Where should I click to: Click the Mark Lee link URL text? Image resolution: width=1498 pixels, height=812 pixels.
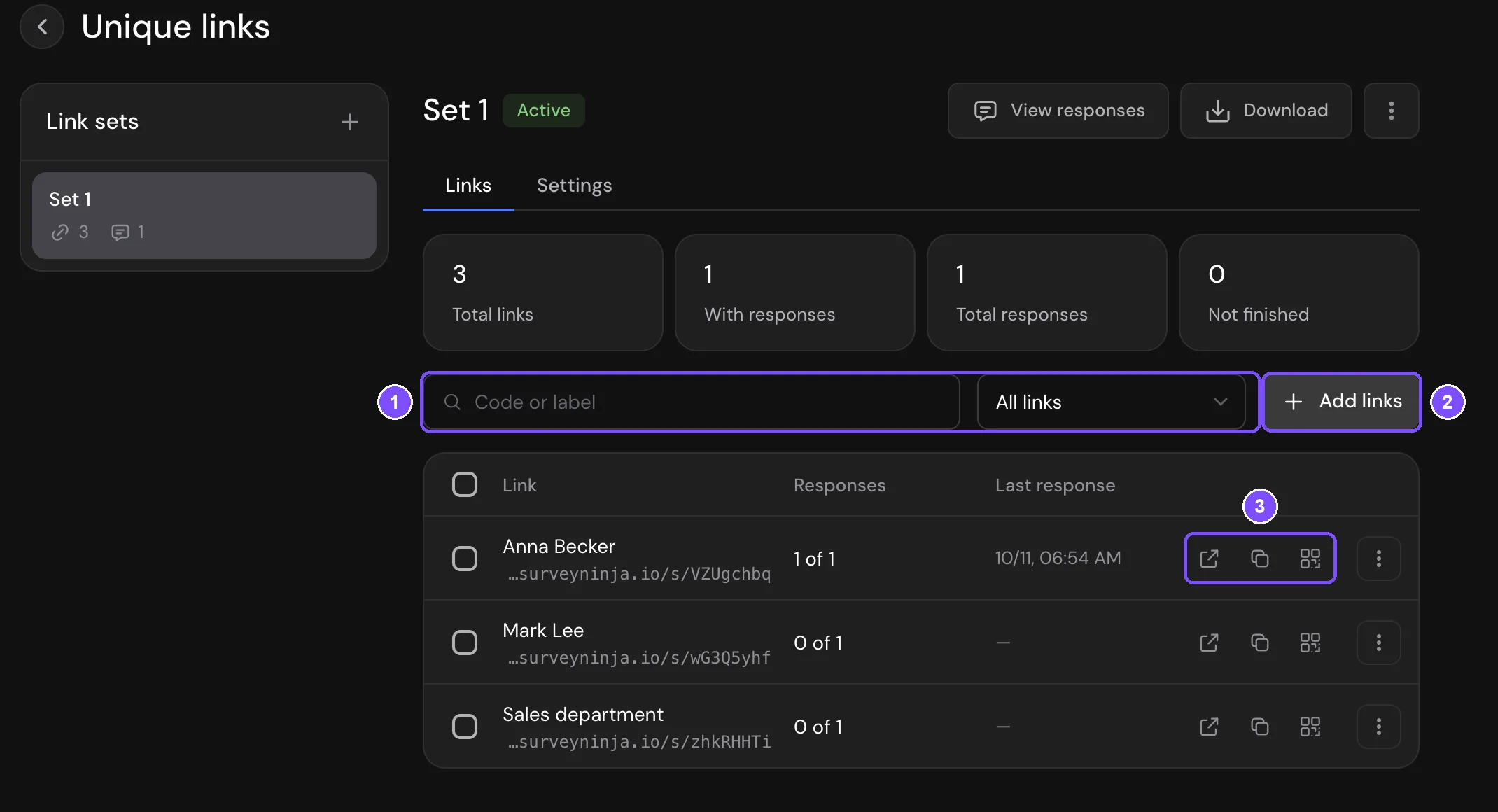(639, 658)
